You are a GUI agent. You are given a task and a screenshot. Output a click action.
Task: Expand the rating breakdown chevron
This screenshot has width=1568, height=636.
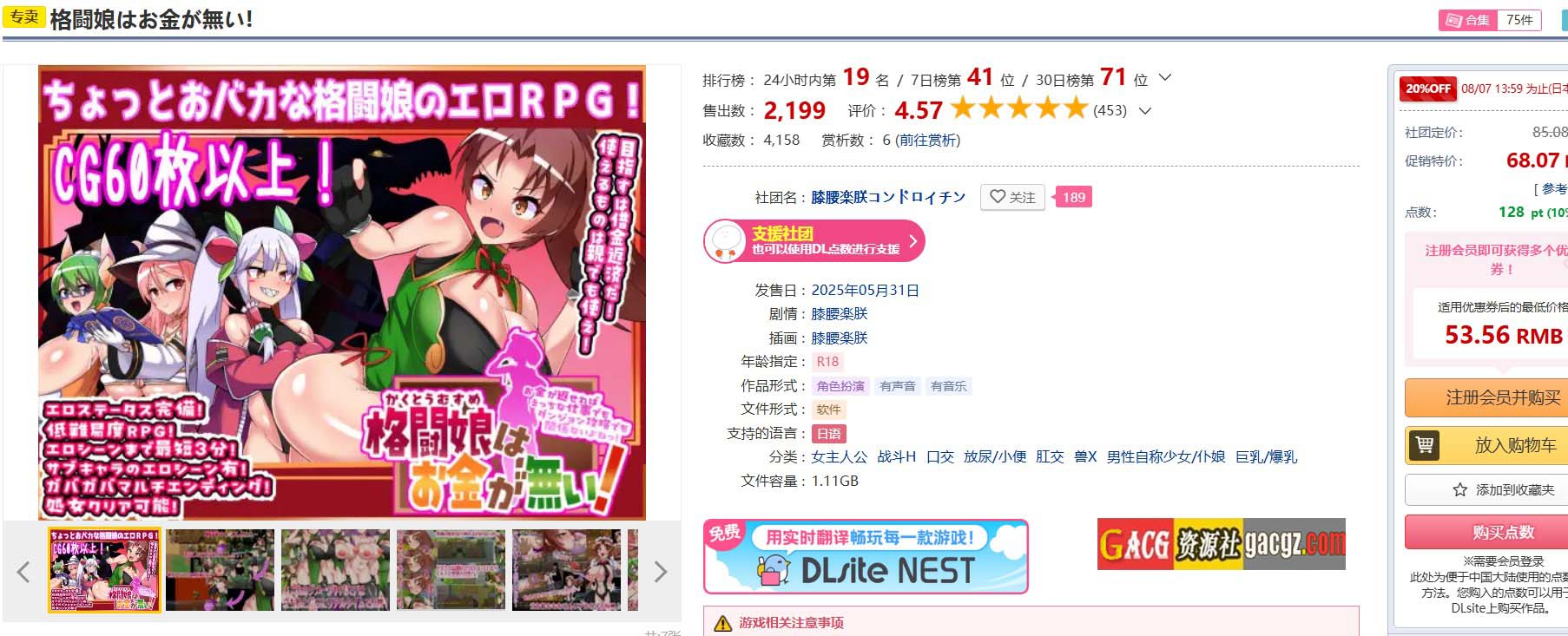(x=1145, y=110)
